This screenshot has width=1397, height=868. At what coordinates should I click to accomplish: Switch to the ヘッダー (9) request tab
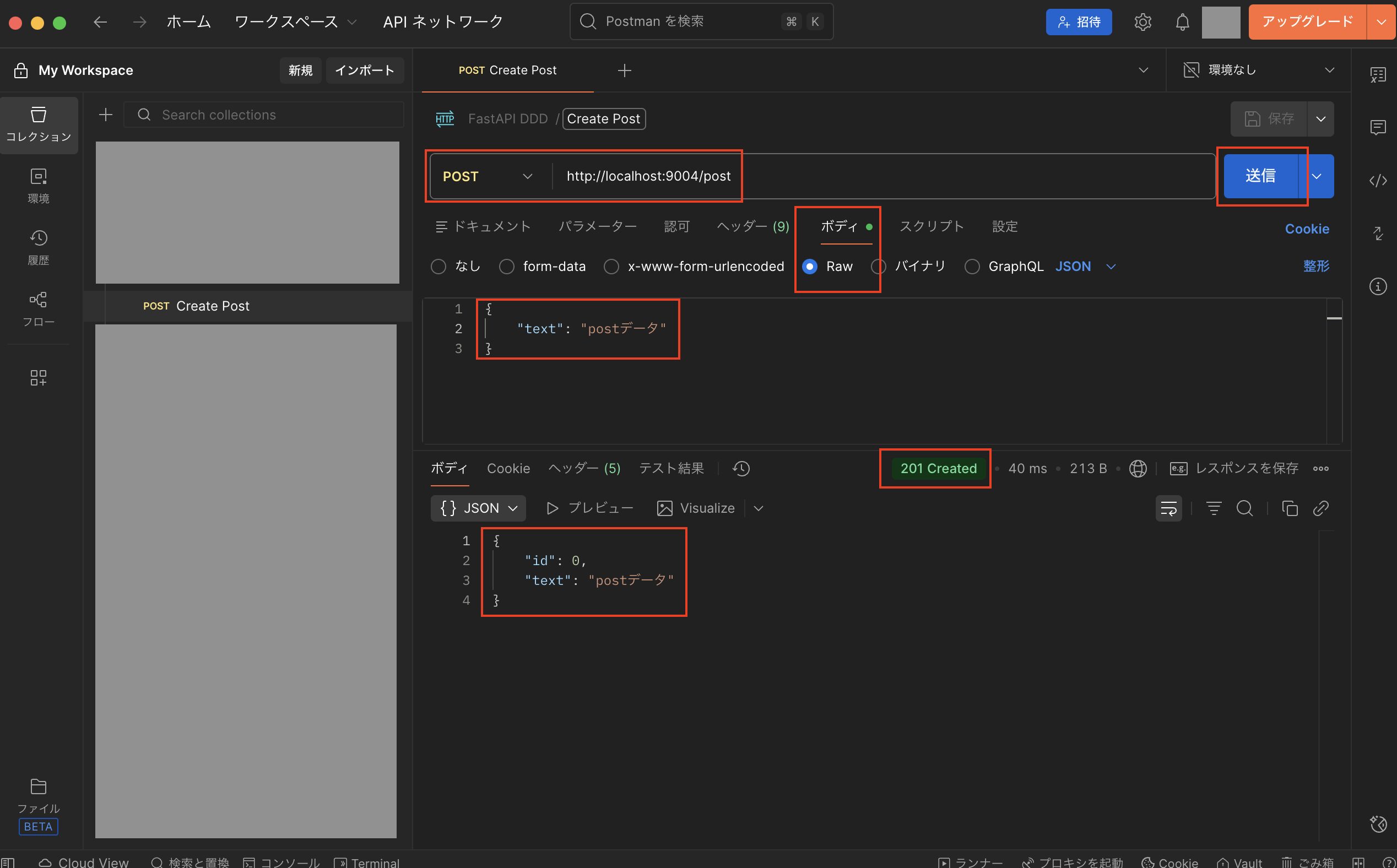(753, 226)
